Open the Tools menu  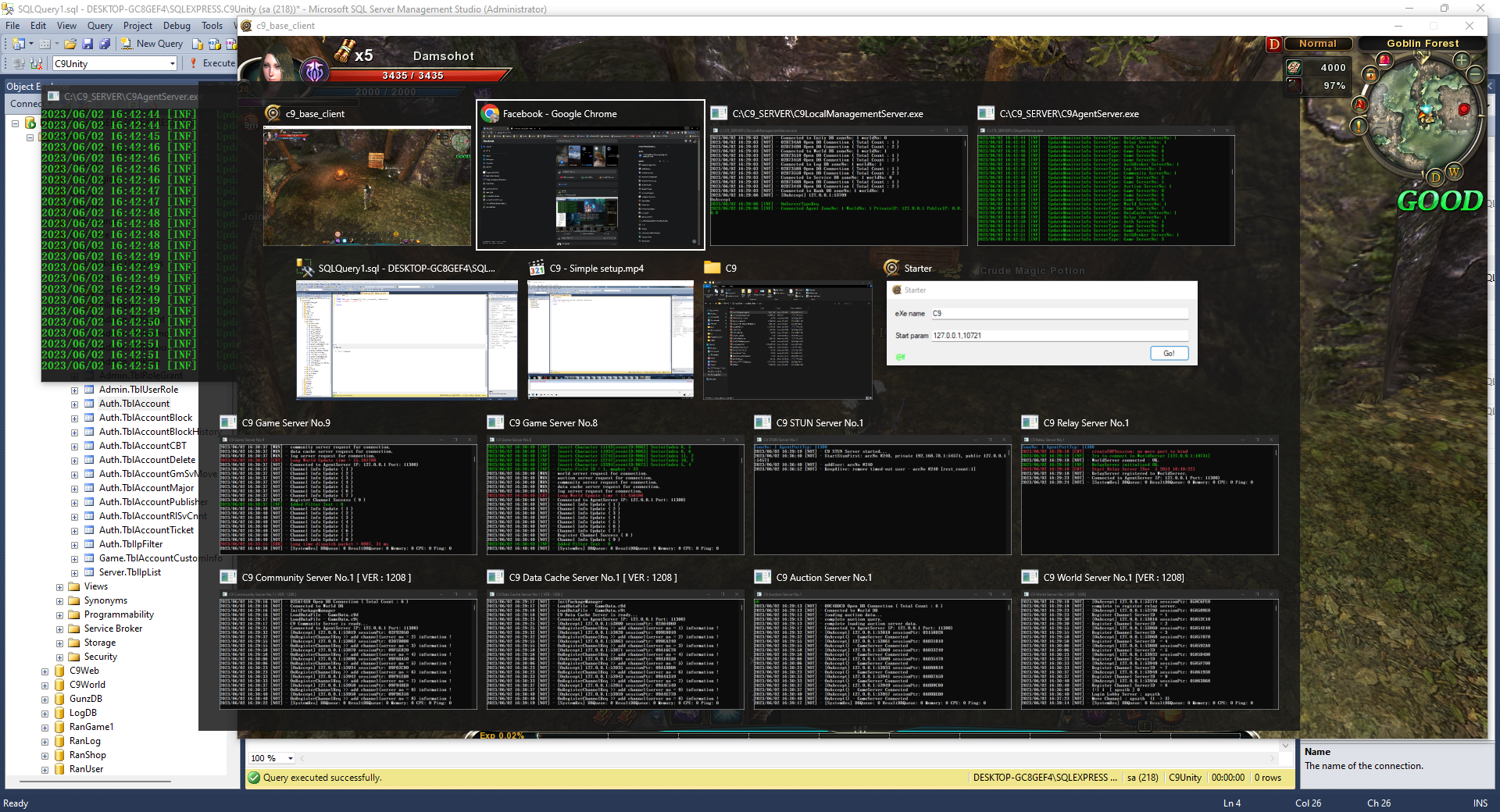click(x=212, y=26)
